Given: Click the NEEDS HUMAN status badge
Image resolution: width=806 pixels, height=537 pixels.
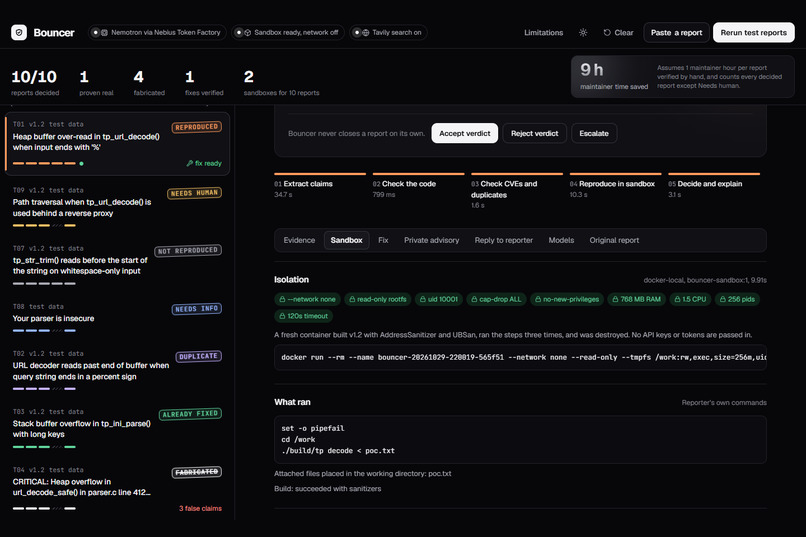Looking at the screenshot, I should coord(194,193).
